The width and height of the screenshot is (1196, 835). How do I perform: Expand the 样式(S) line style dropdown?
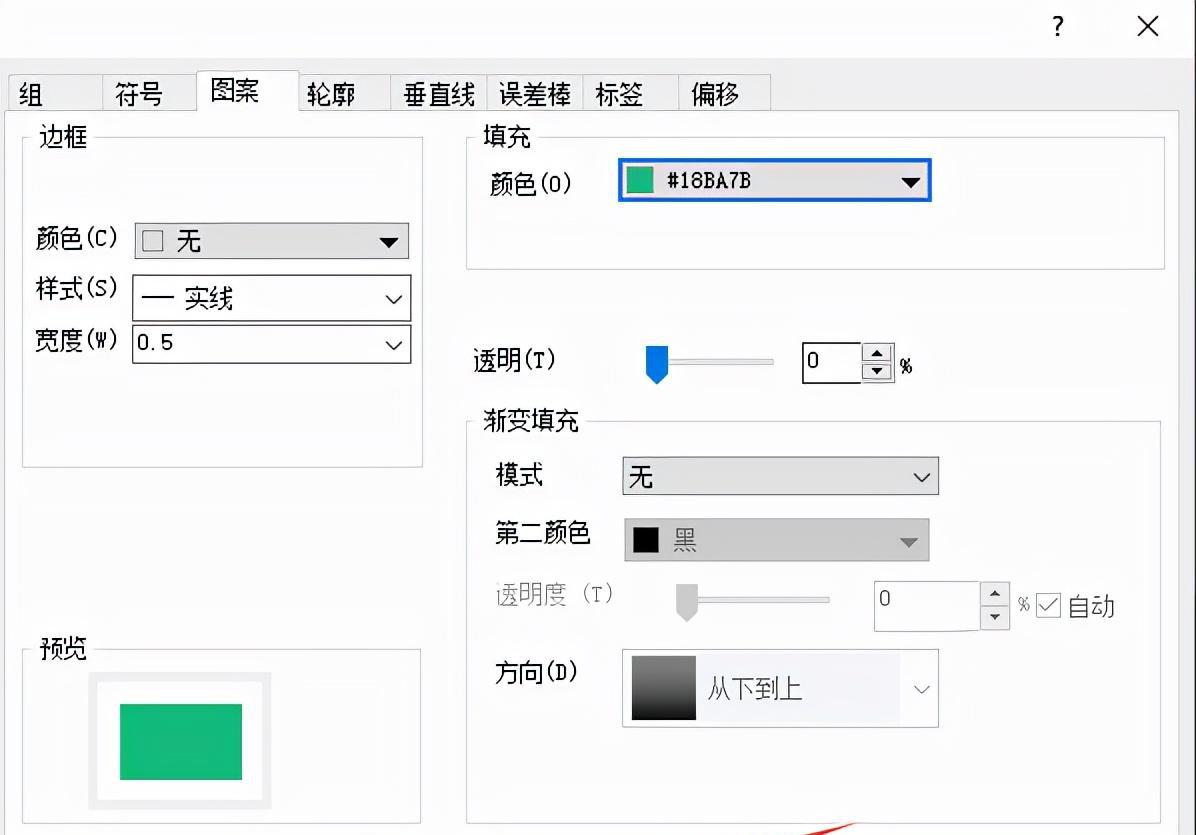pos(272,298)
